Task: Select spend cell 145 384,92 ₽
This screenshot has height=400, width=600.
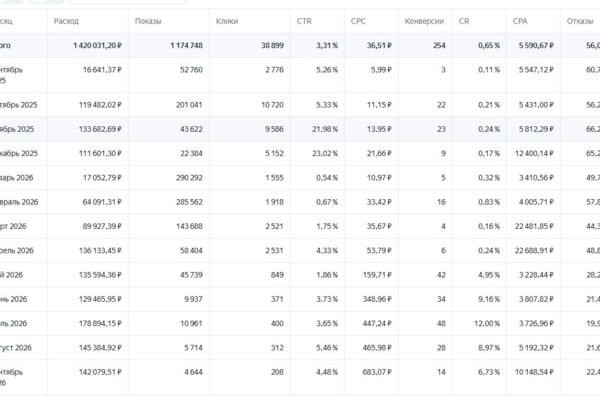Action: pyautogui.click(x=100, y=348)
